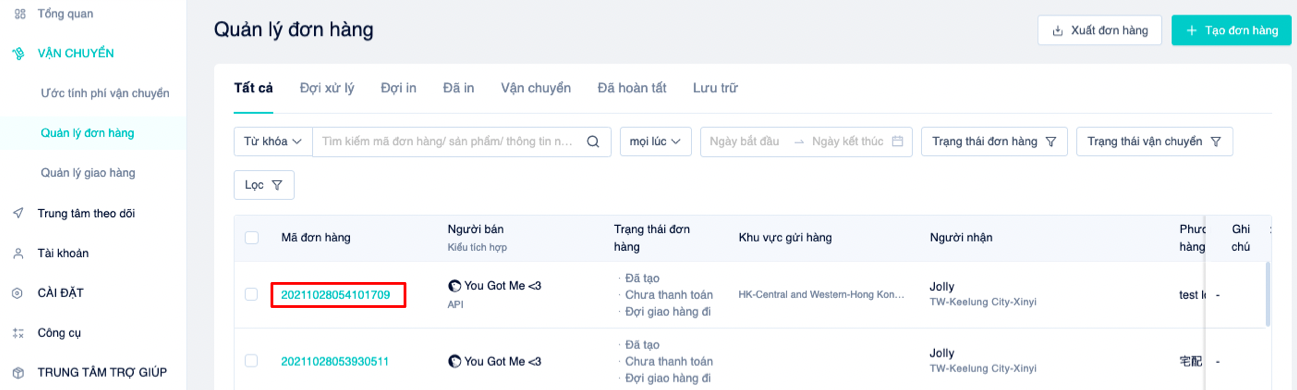Click the Tài khoản account icon
This screenshot has height=390, width=1297.
19,253
